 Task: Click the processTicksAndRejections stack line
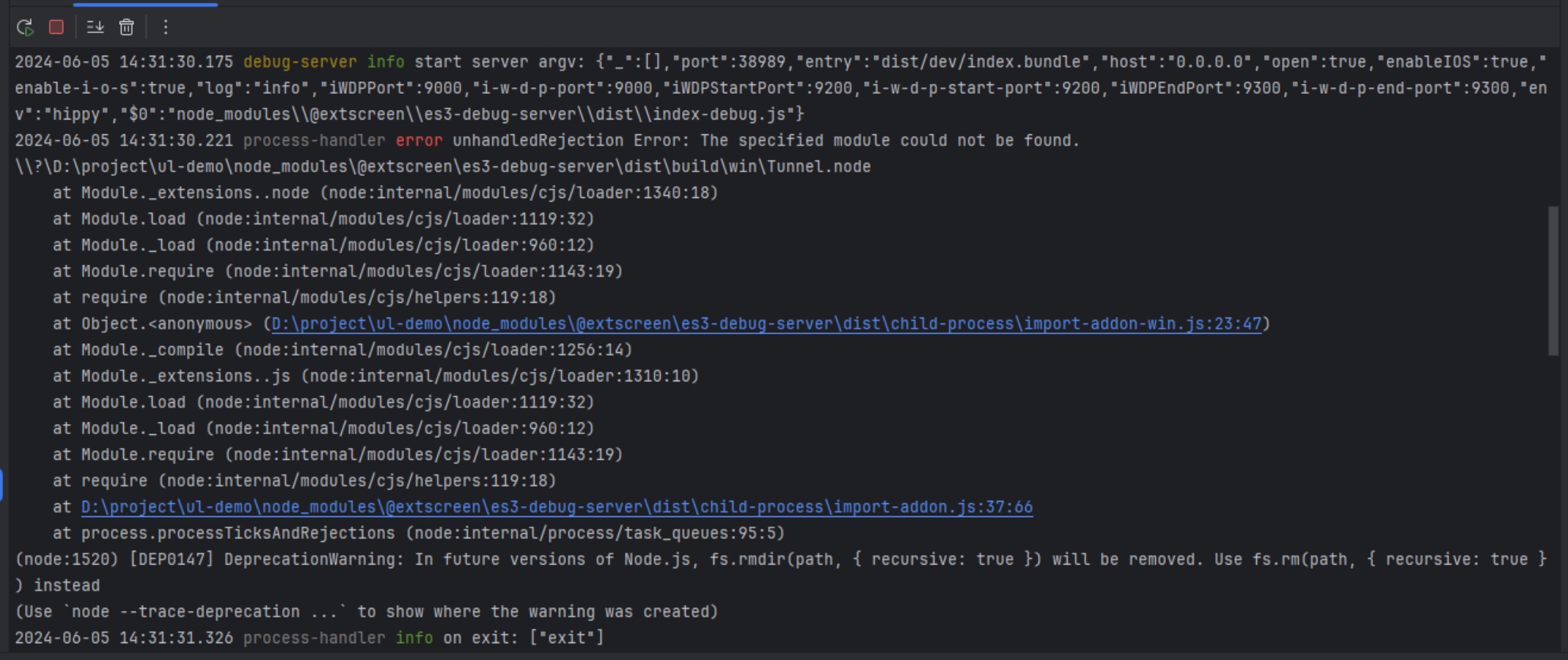[x=419, y=533]
